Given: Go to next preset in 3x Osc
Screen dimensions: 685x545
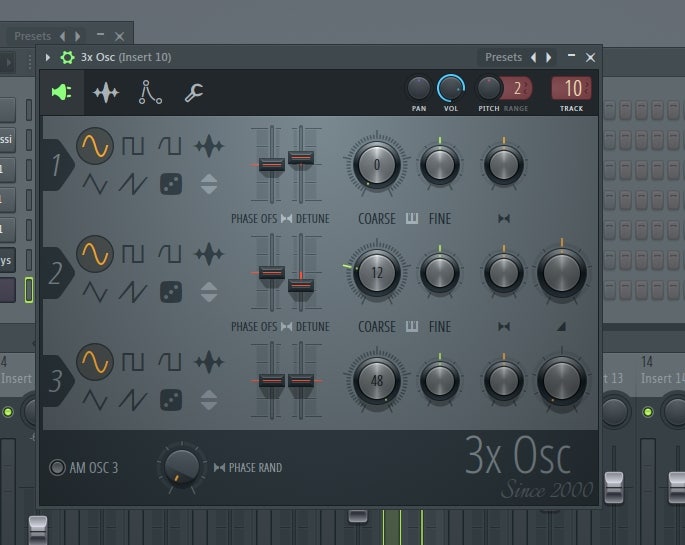Looking at the screenshot, I should (549, 57).
